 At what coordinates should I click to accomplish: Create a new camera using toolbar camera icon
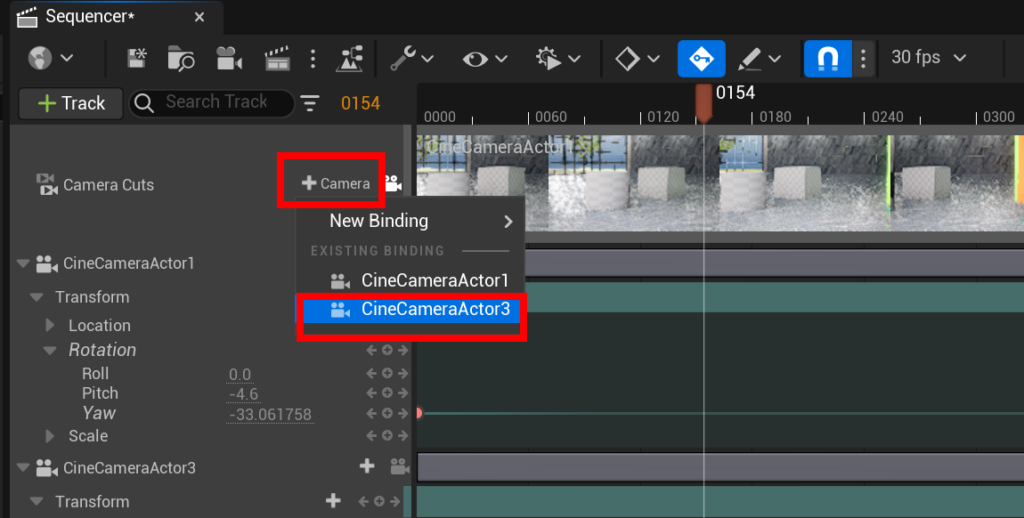(x=229, y=58)
